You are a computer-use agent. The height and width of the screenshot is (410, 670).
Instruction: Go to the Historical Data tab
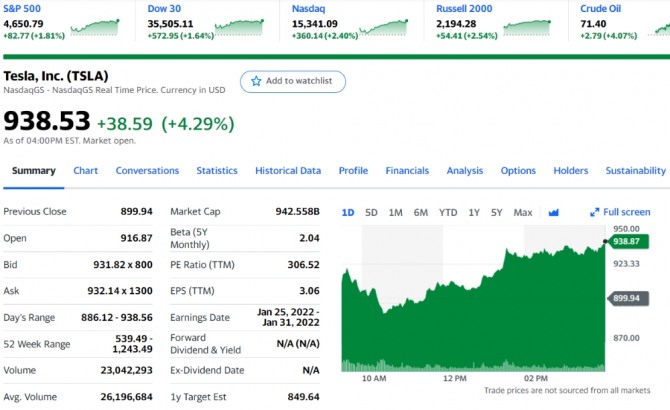(x=288, y=171)
